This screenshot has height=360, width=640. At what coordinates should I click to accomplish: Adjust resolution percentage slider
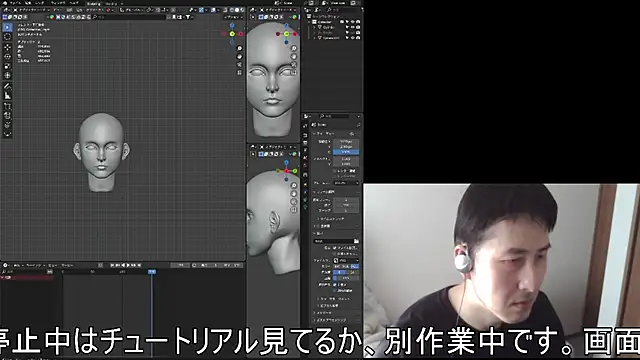346,151
